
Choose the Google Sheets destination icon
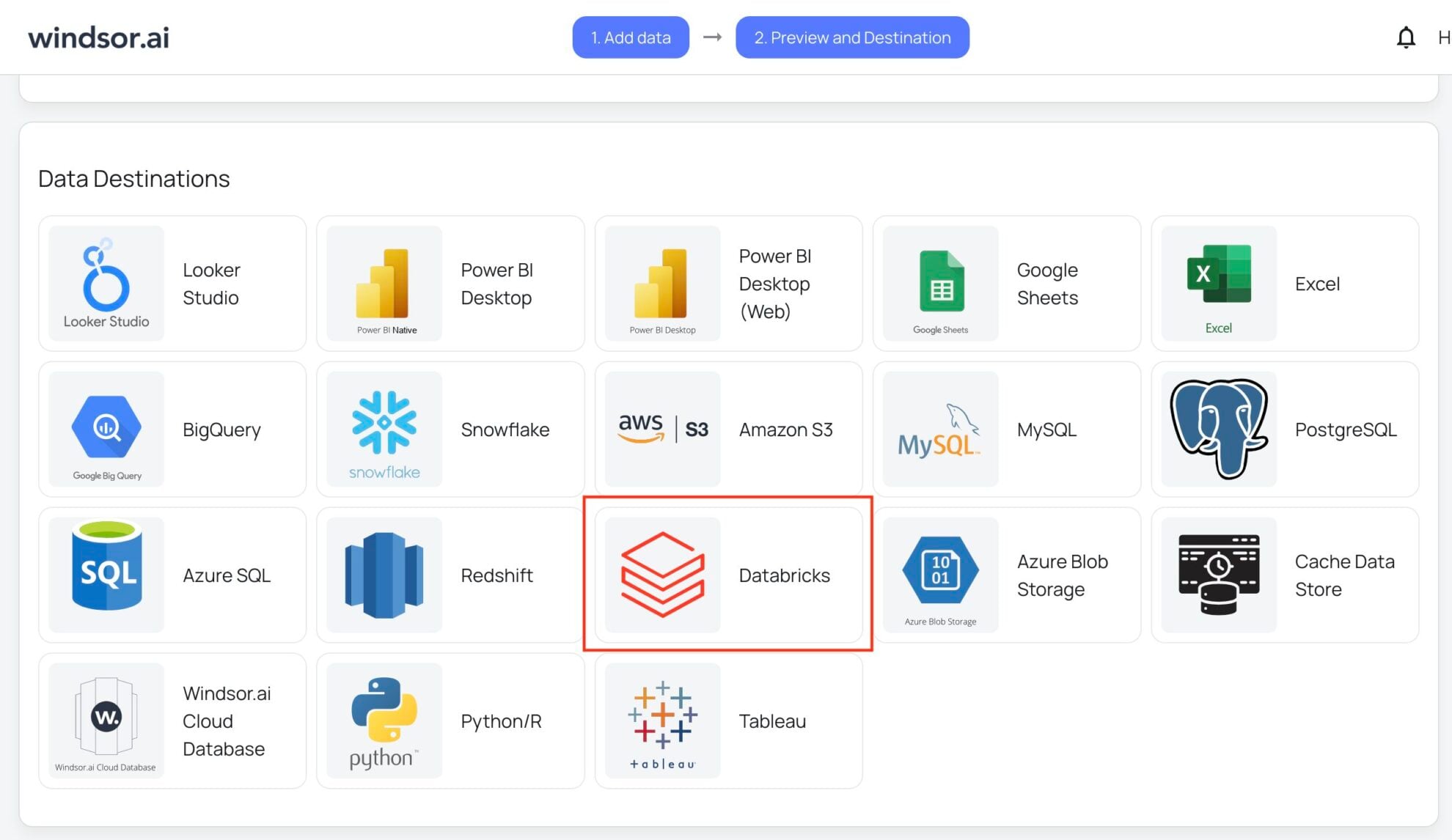(x=939, y=282)
